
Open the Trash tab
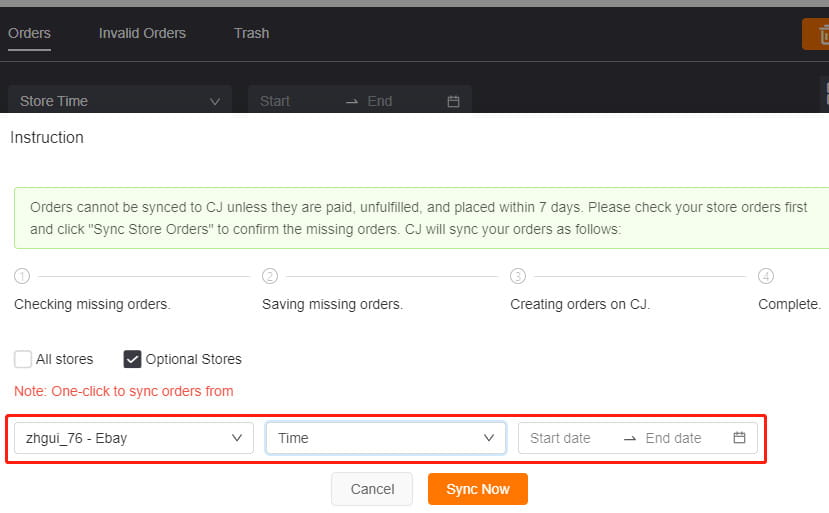pos(252,33)
